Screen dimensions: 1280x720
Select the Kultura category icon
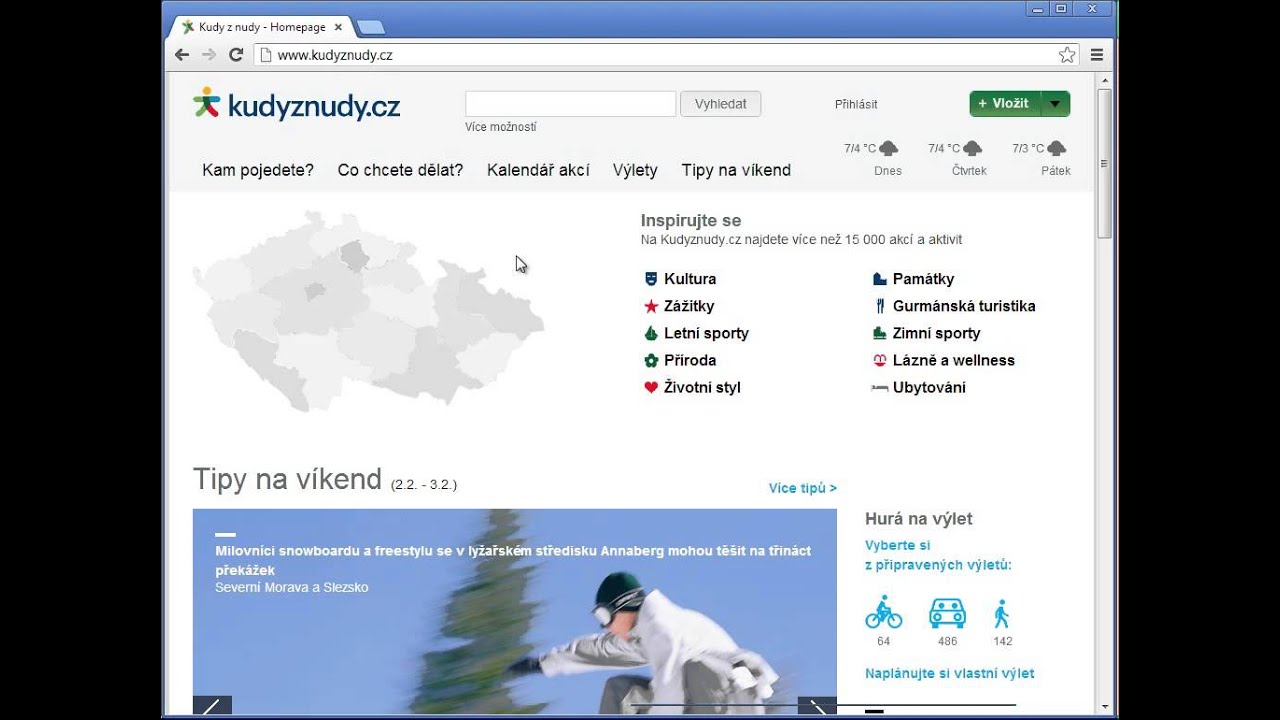tap(651, 279)
